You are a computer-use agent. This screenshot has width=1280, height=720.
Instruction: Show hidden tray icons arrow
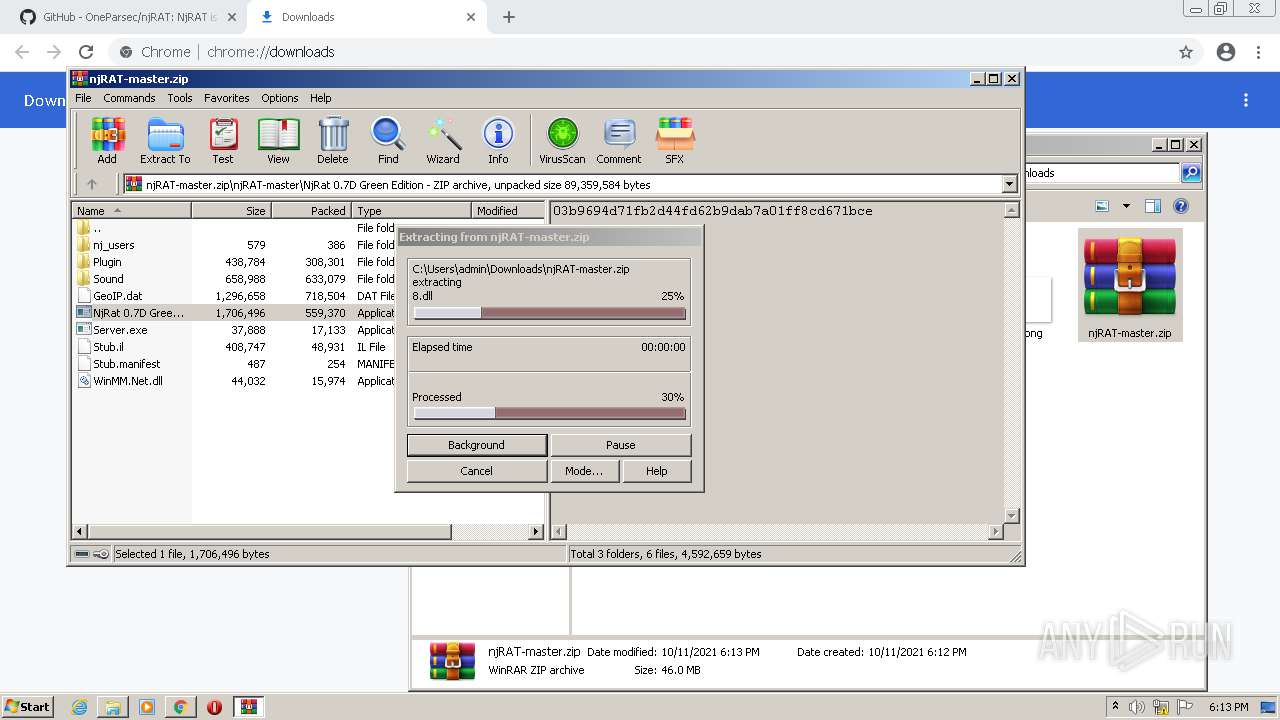[x=1115, y=707]
